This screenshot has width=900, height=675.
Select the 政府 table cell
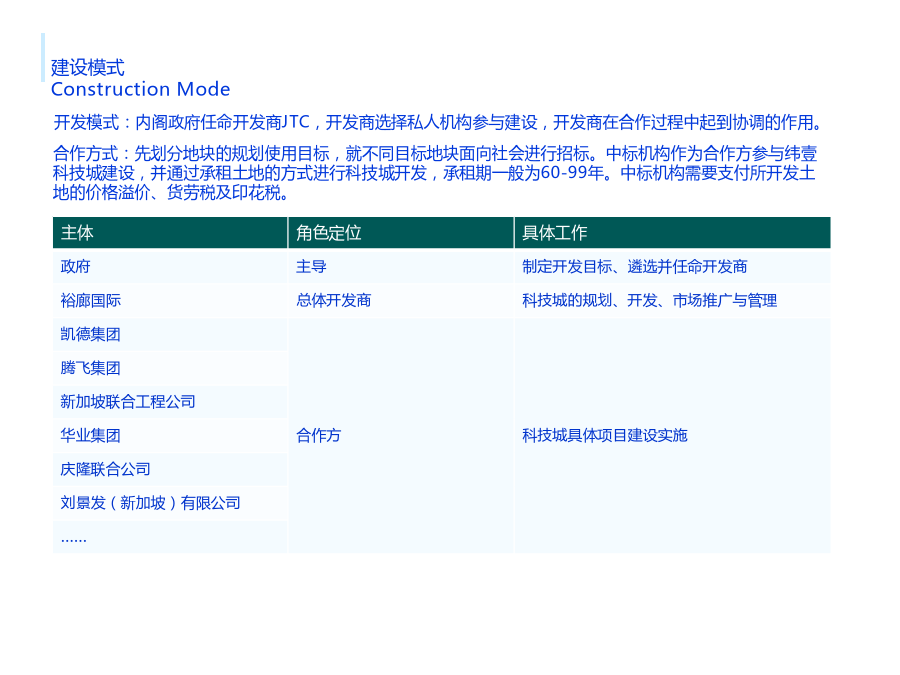(x=170, y=266)
